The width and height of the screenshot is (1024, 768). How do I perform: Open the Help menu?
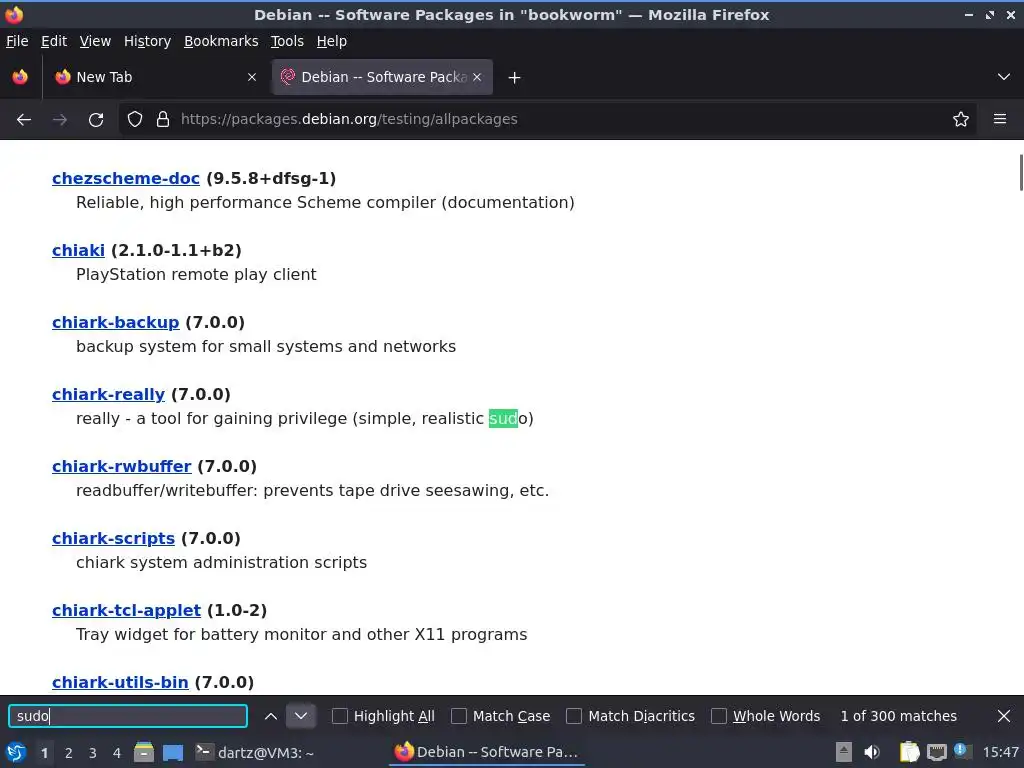(x=331, y=41)
